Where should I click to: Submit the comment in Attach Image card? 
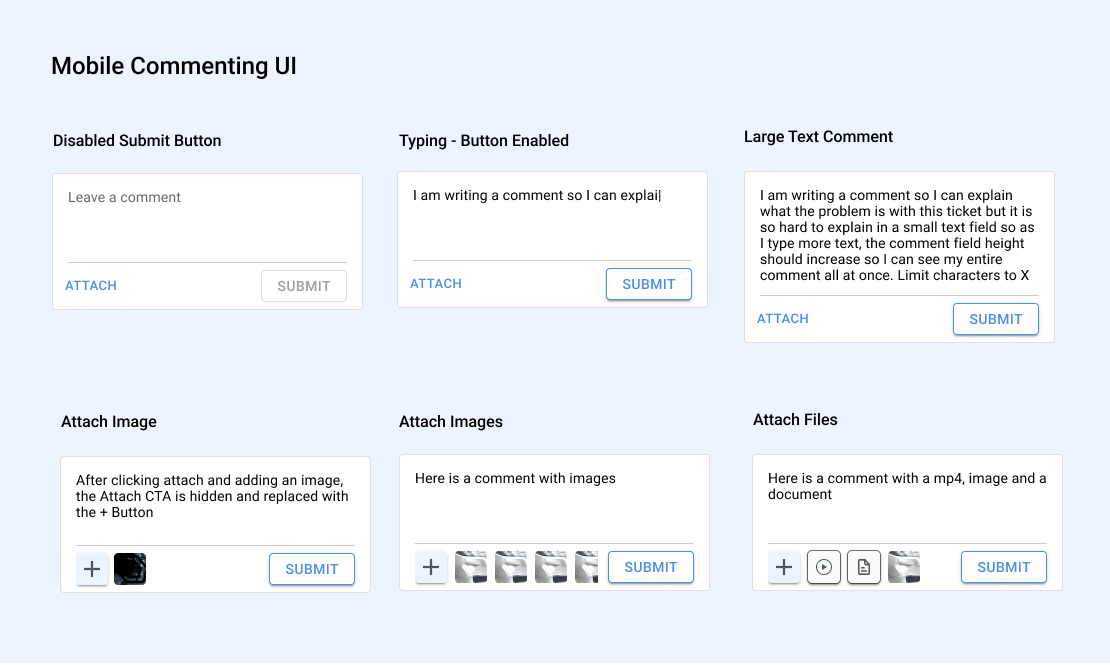coord(312,569)
